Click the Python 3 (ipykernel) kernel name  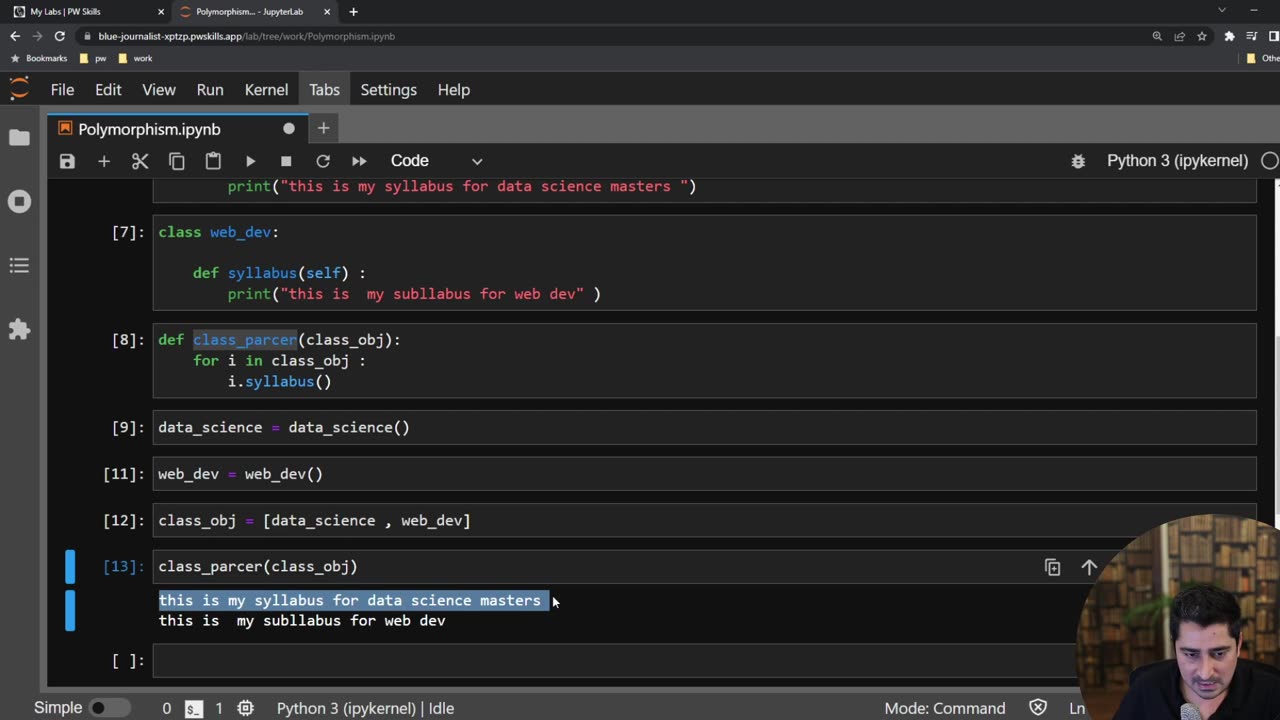click(1177, 161)
